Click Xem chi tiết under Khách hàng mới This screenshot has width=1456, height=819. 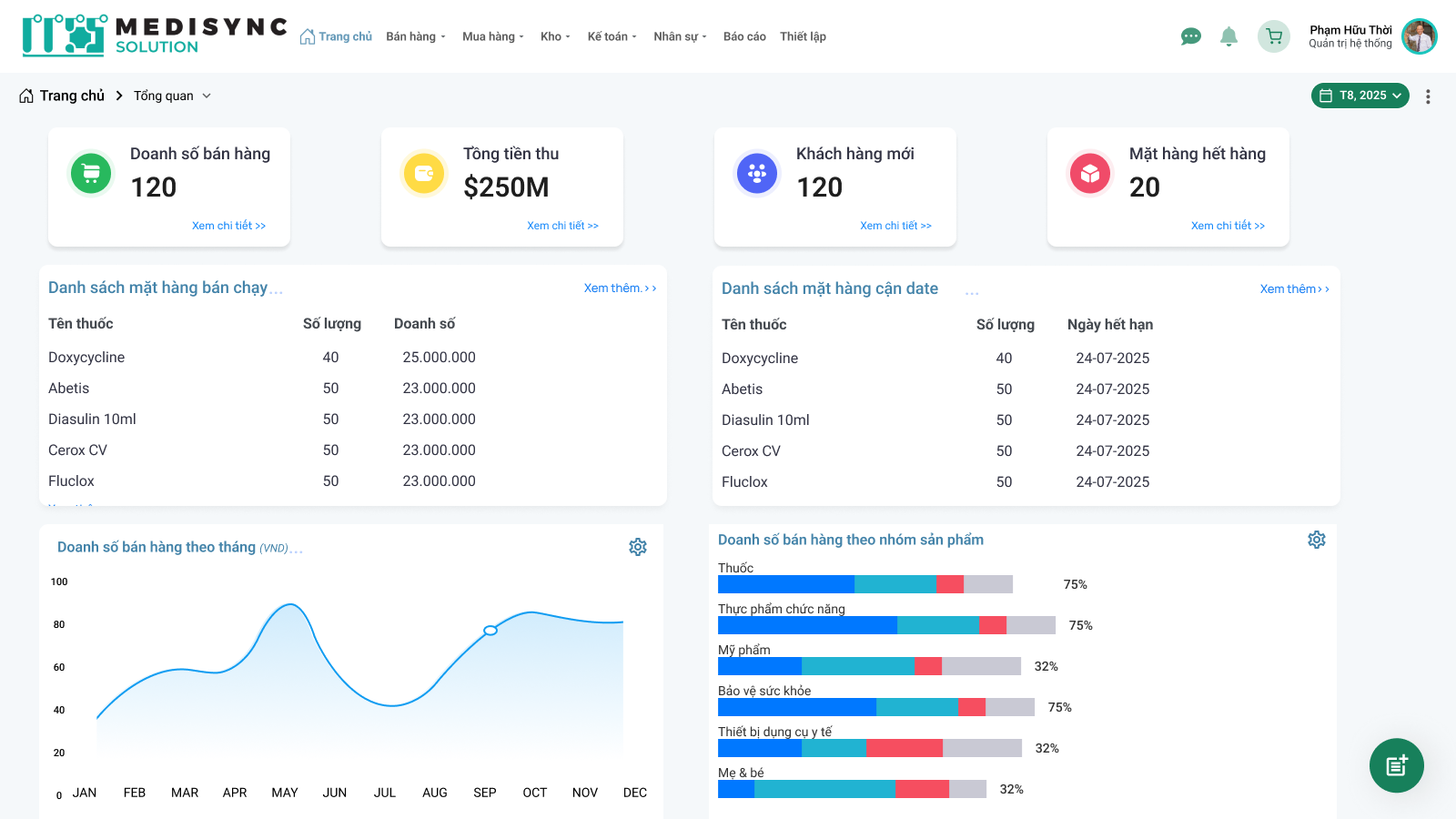point(896,226)
